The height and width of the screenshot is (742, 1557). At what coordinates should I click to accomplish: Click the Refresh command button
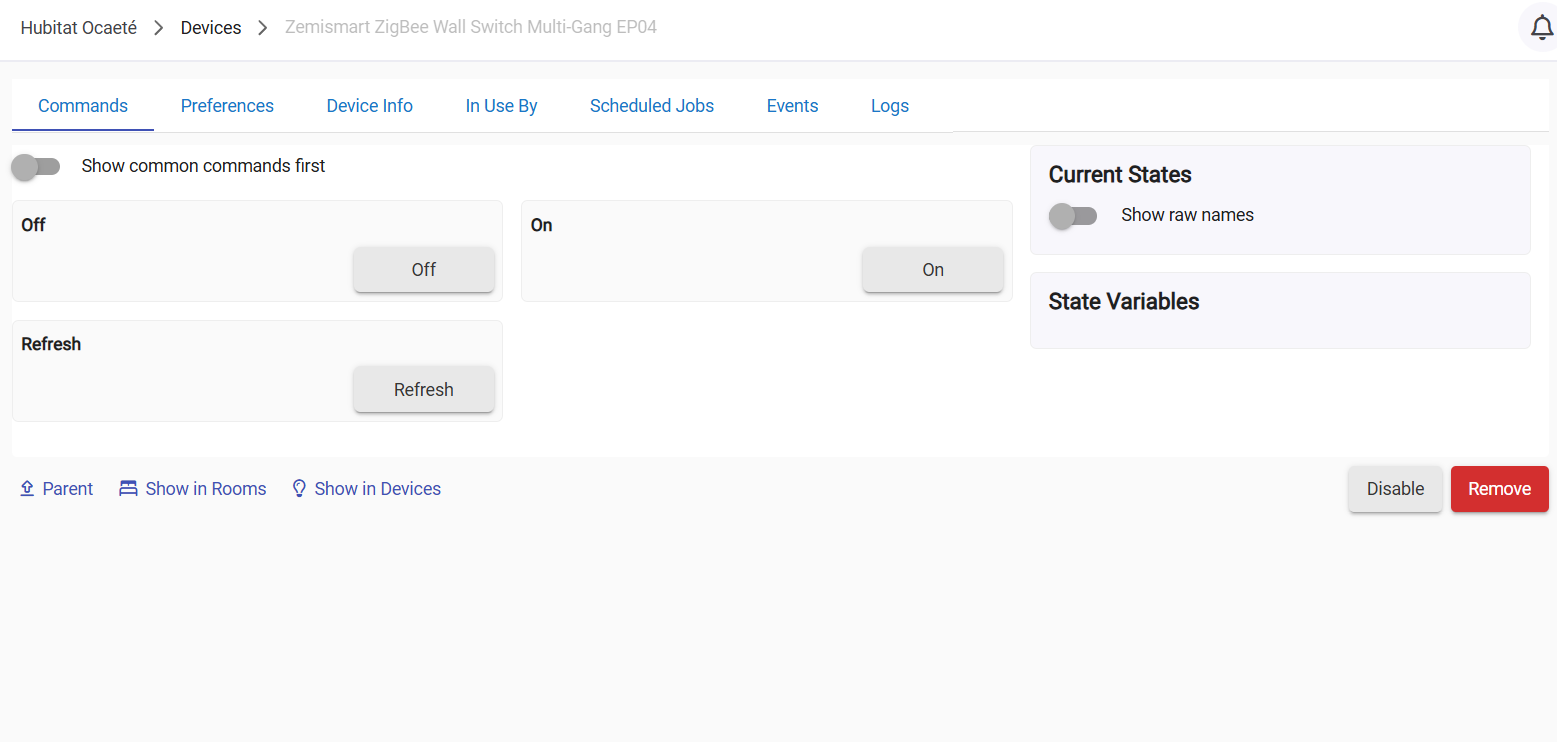423,389
